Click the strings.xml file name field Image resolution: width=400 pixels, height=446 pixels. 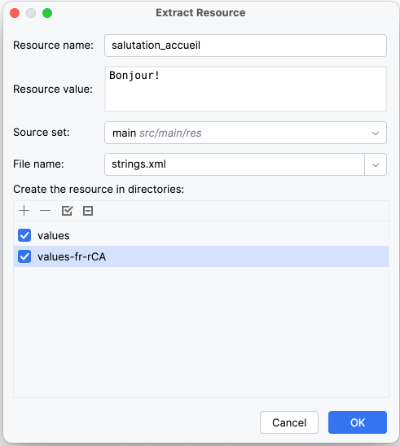coord(234,164)
